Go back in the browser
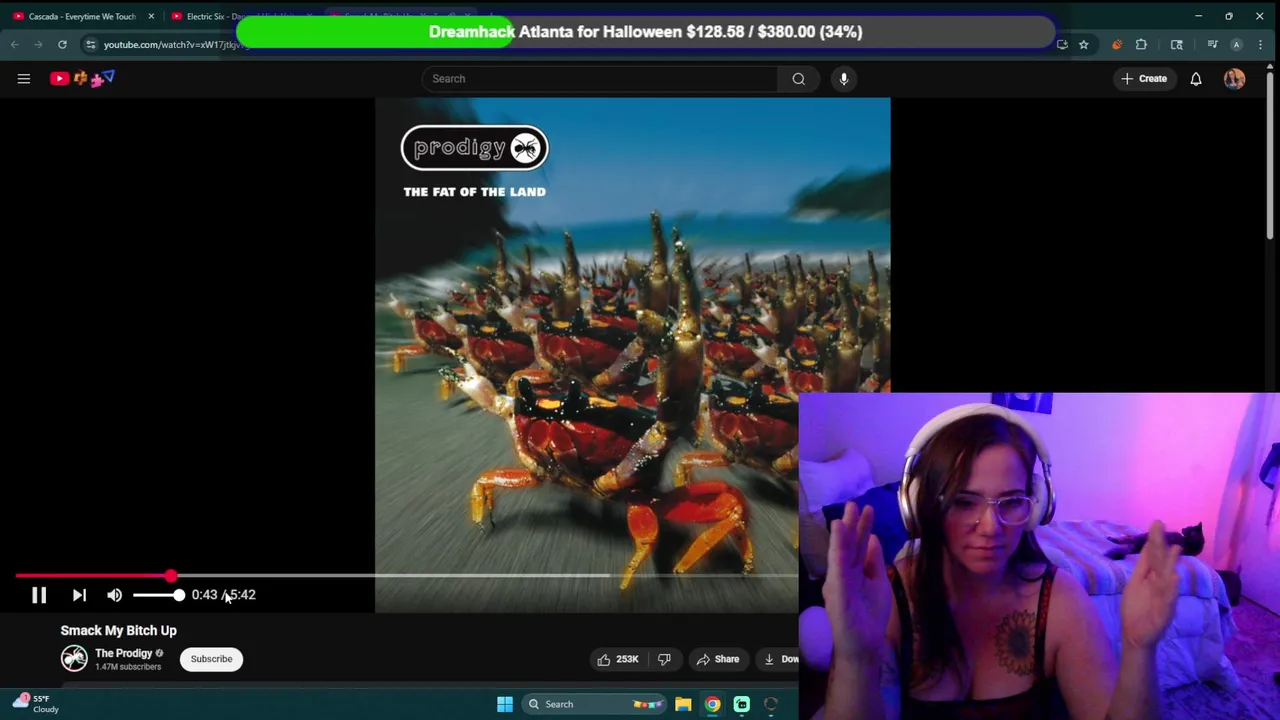 14,44
